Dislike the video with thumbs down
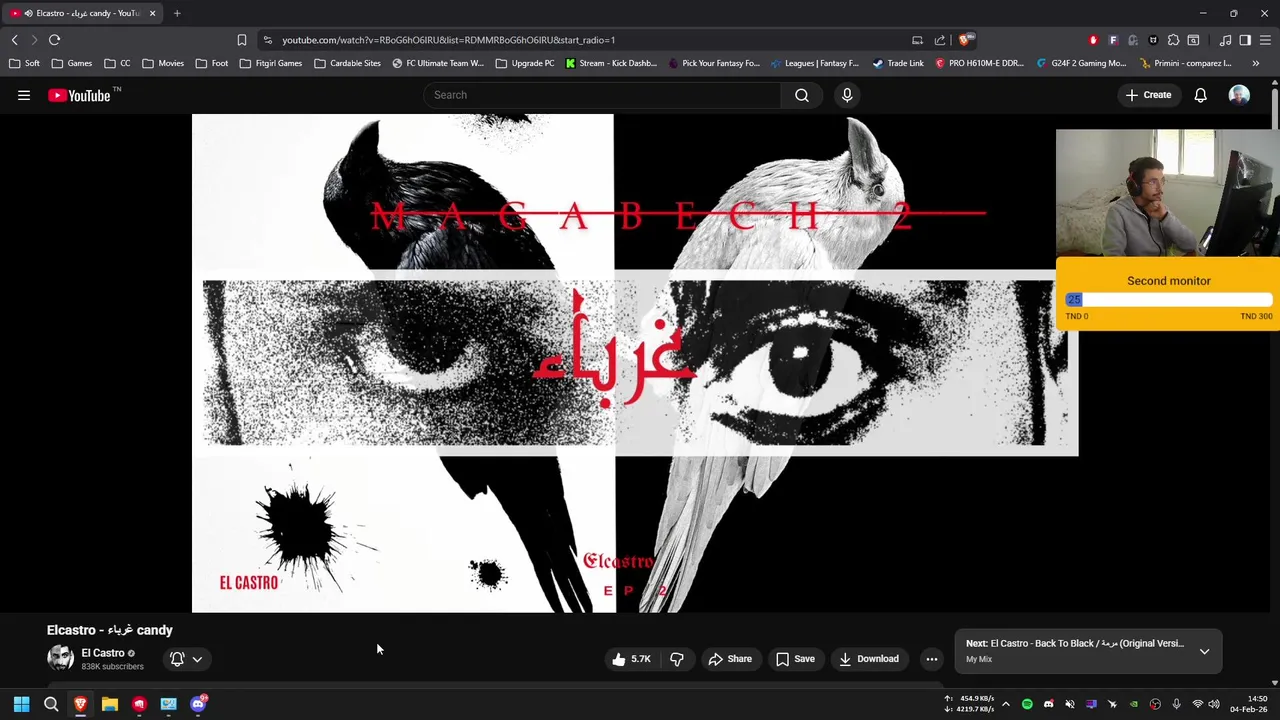1280x720 pixels. (677, 659)
